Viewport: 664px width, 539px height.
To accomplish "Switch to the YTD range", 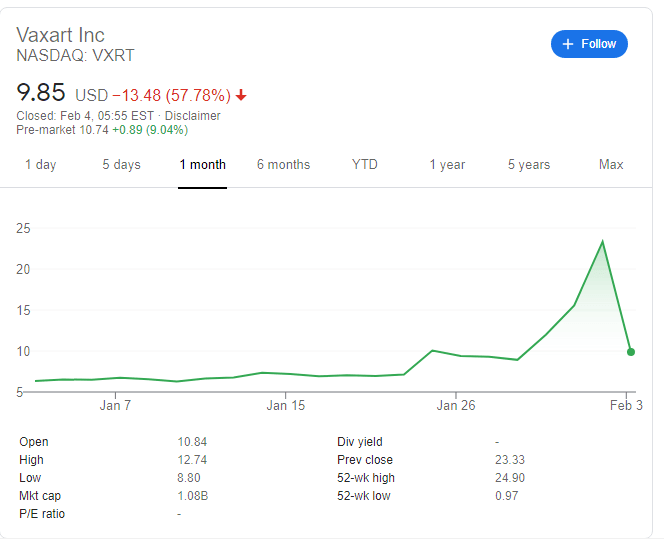I will click(x=365, y=165).
